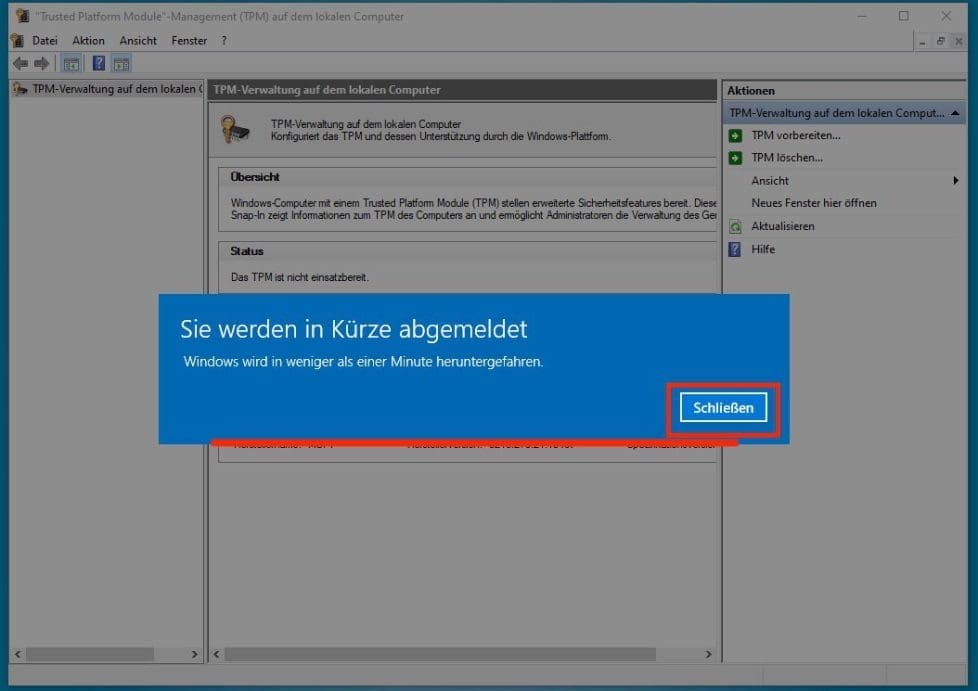Click the inner MDI minimize button
Viewport: 978px width, 691px height.
click(x=922, y=41)
